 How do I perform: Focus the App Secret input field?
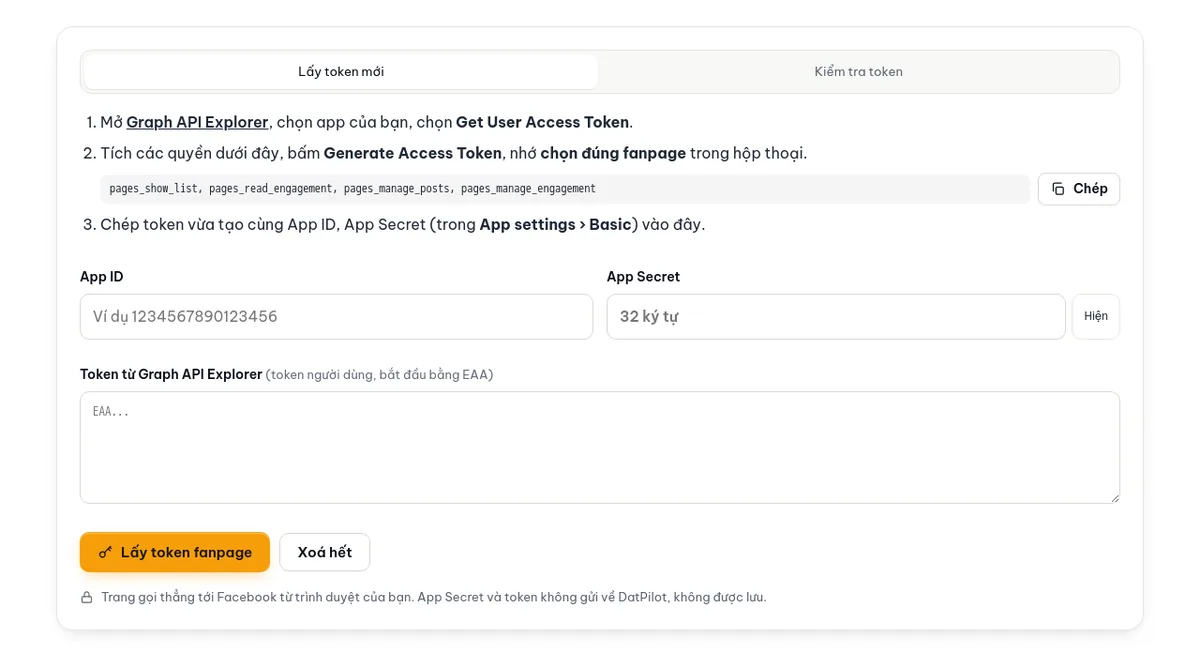click(x=836, y=316)
